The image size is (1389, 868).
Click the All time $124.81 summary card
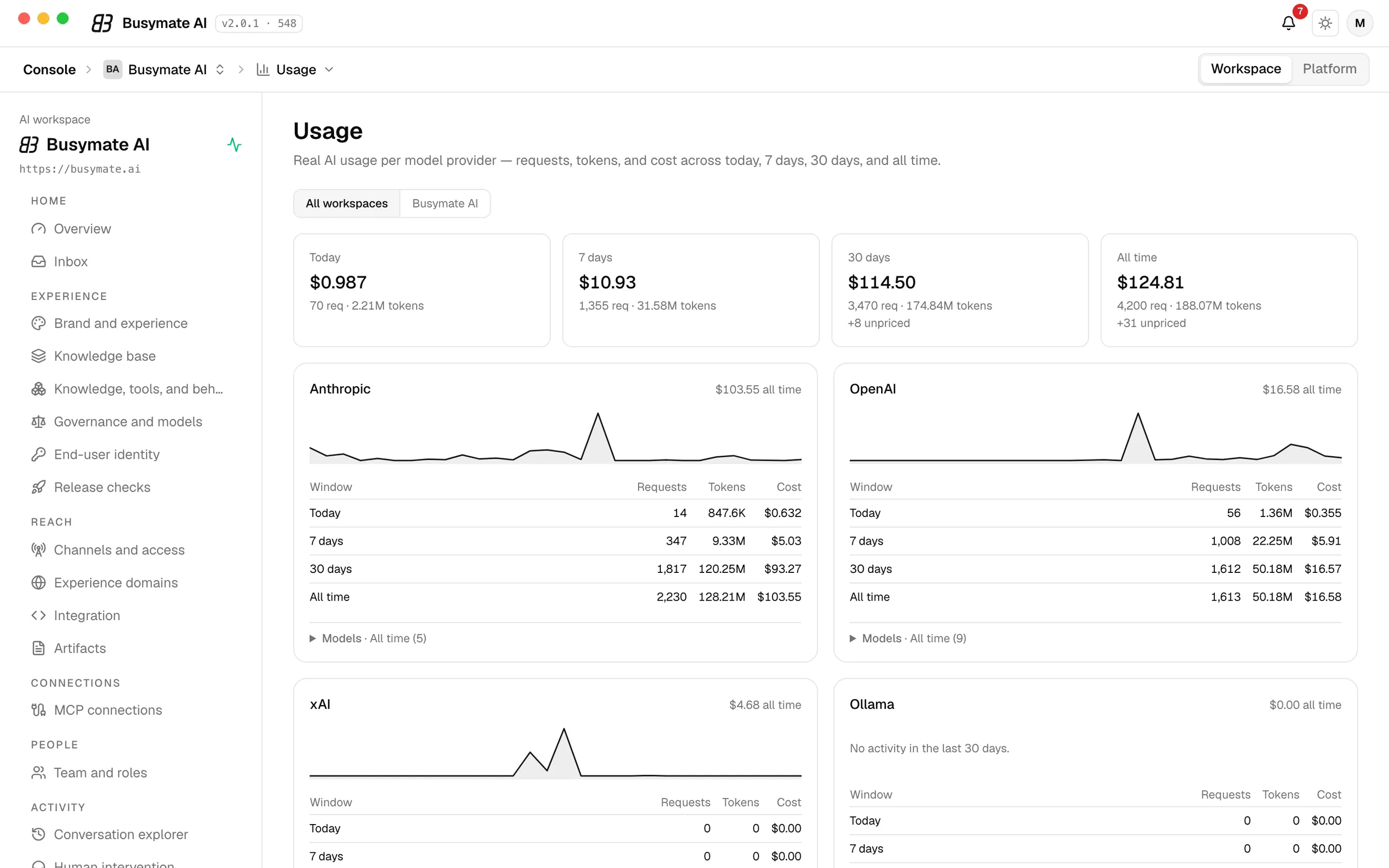(x=1229, y=290)
